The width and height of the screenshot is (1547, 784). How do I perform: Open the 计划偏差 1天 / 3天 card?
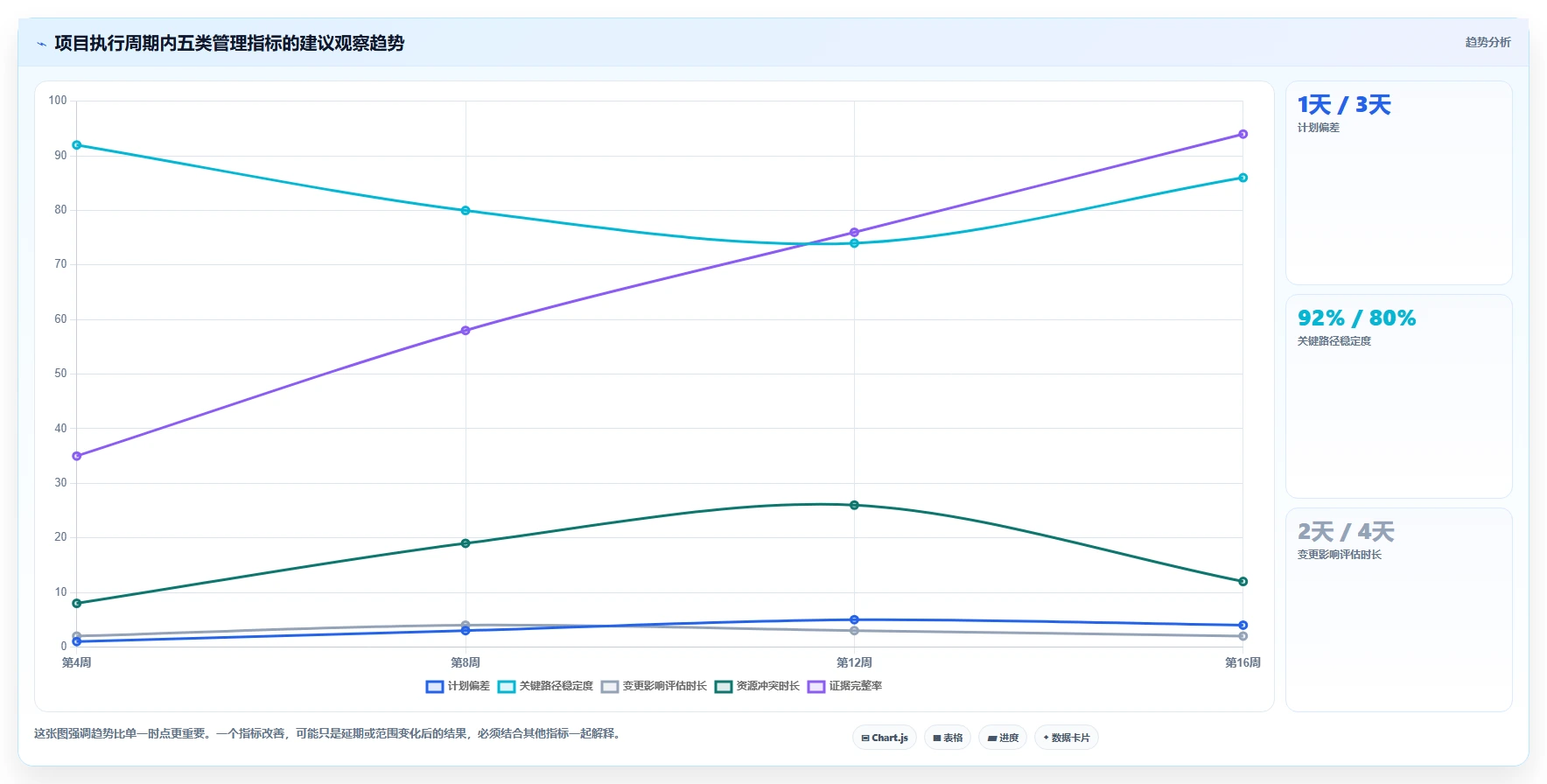[x=1398, y=183]
